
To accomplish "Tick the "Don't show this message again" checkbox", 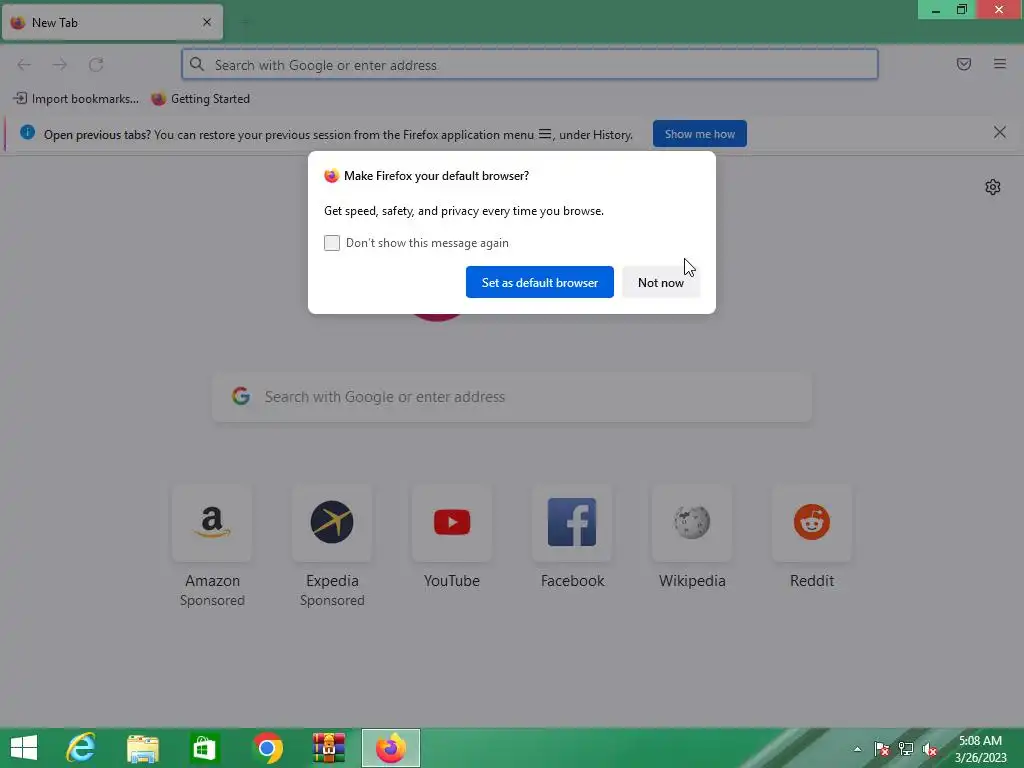I will [x=332, y=243].
